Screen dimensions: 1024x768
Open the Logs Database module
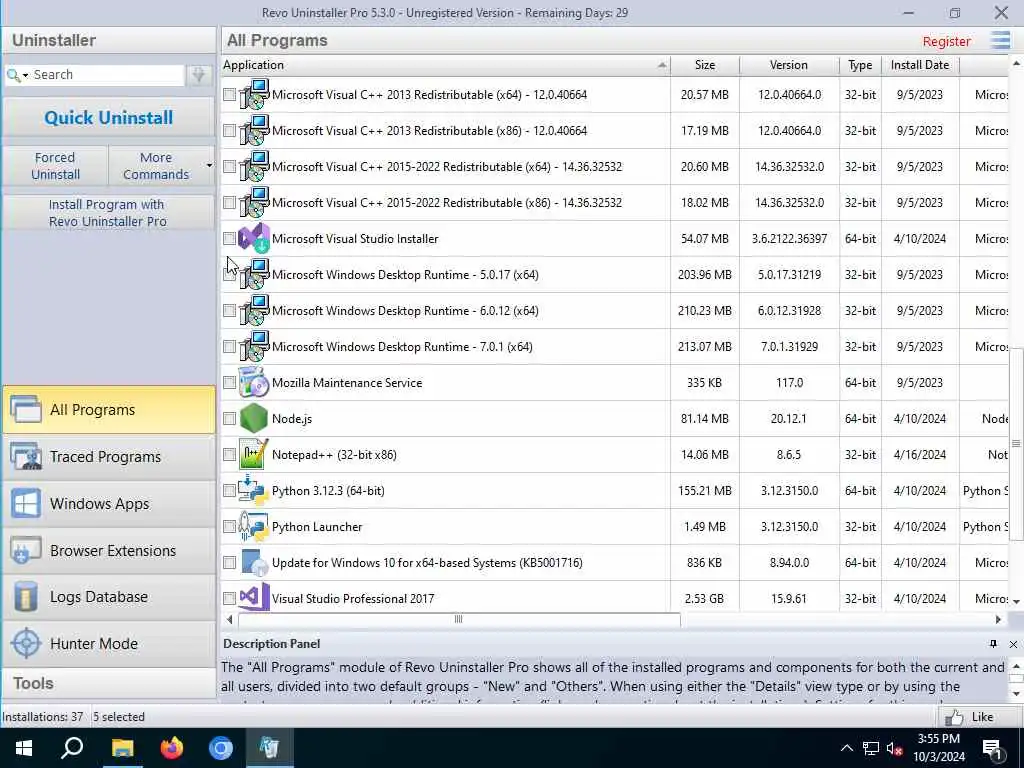[109, 597]
